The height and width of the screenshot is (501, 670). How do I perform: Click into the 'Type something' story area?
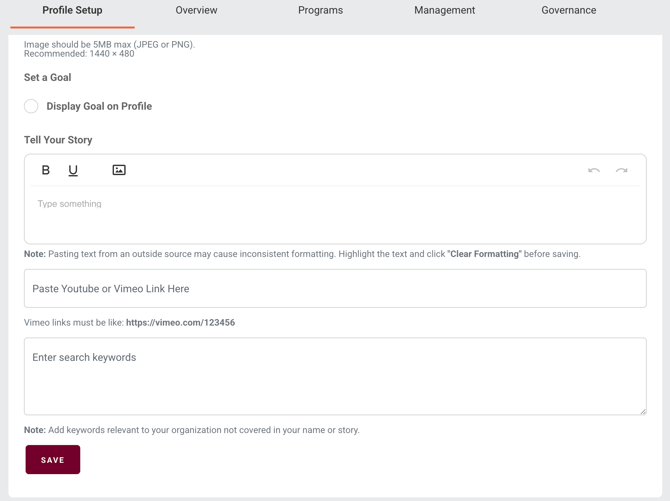(x=335, y=214)
